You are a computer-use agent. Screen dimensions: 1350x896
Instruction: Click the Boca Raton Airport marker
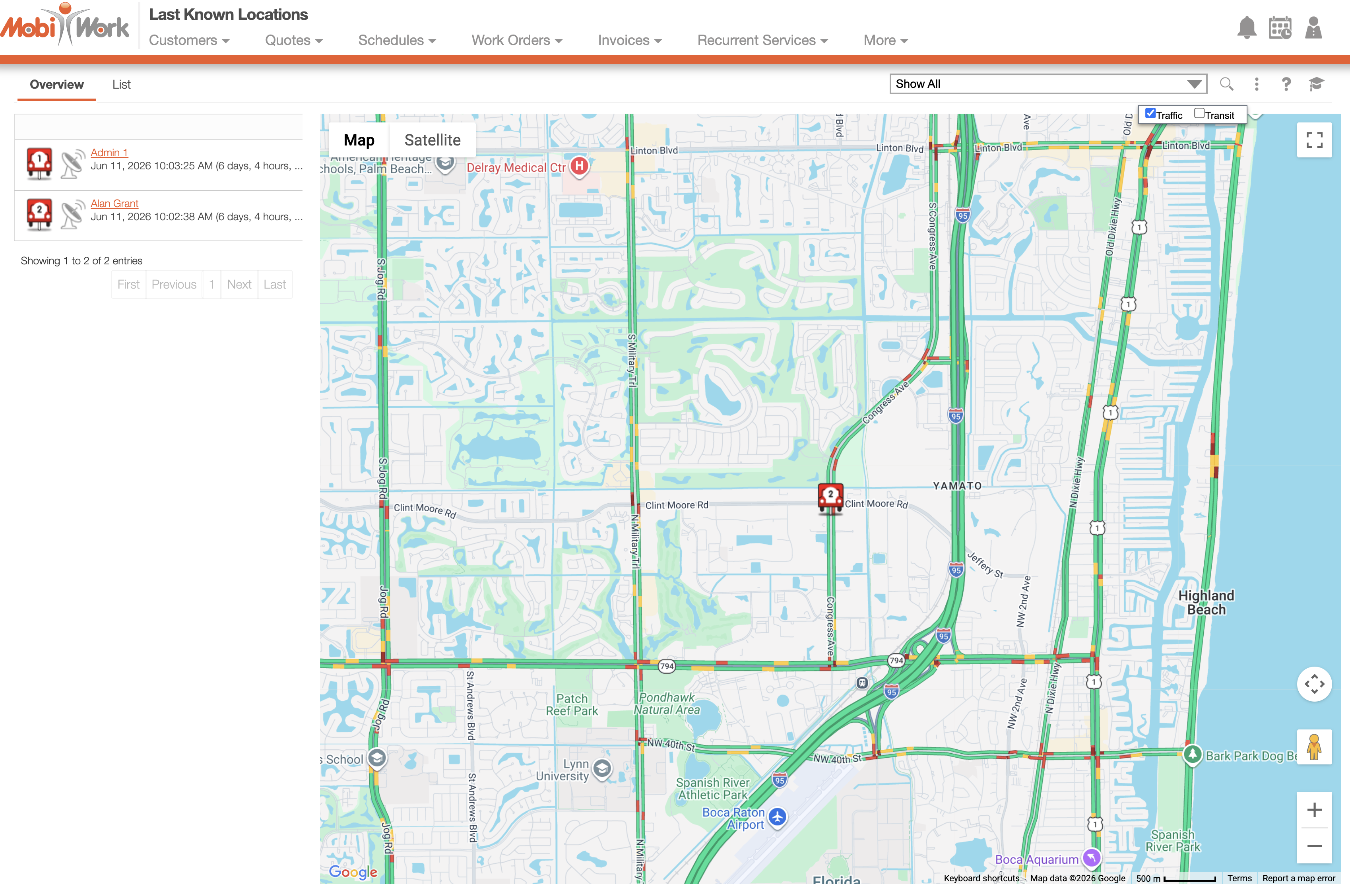[x=777, y=817]
